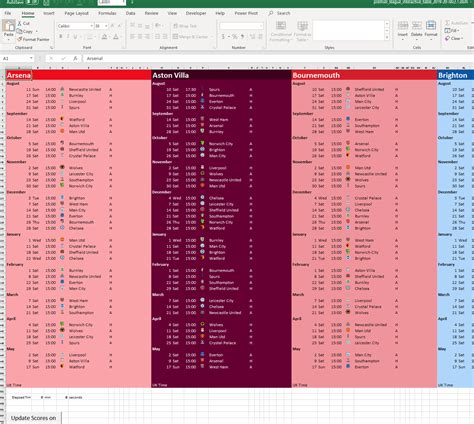Align text left

coord(132,37)
